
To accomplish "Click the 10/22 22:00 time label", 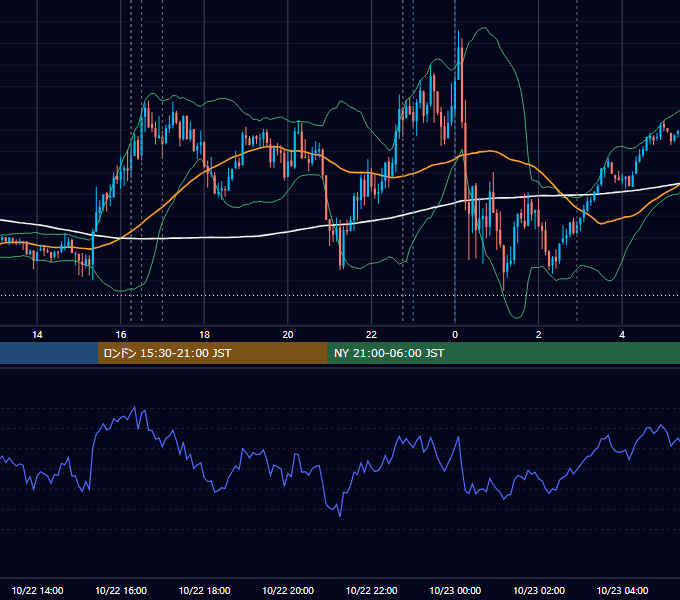I will [x=371, y=590].
